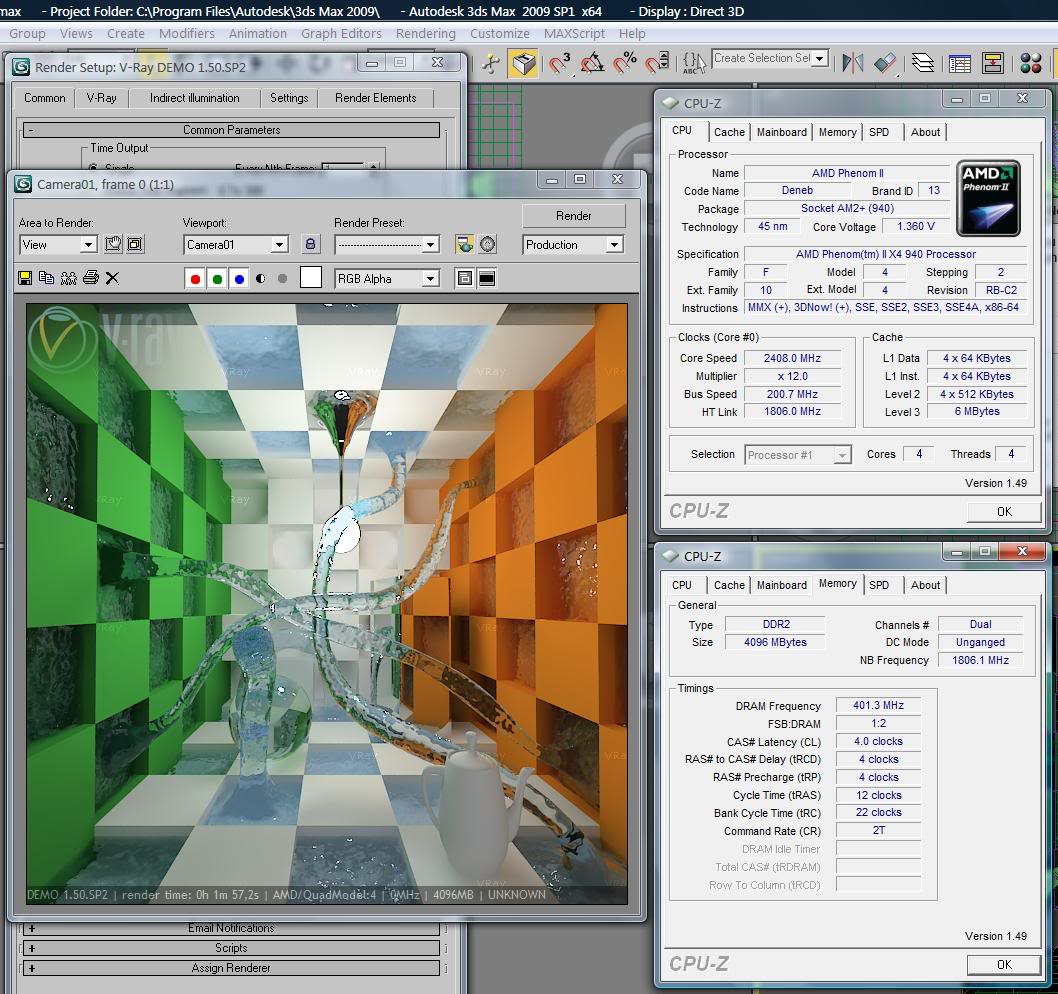Switch to Render Elements tab

(x=375, y=98)
